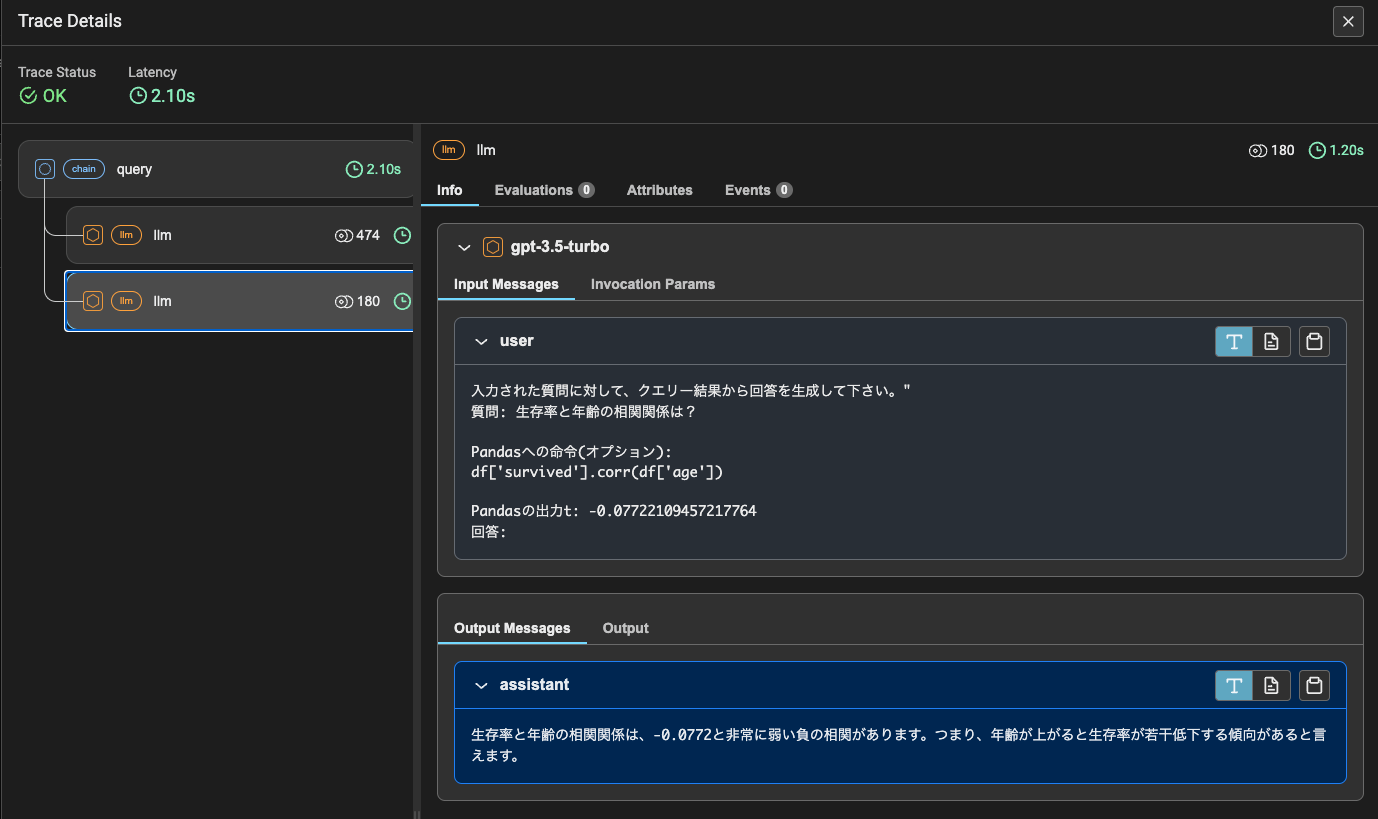Screen dimensions: 1378x819
Task: Switch user message to markdown view
Action: 1271,341
